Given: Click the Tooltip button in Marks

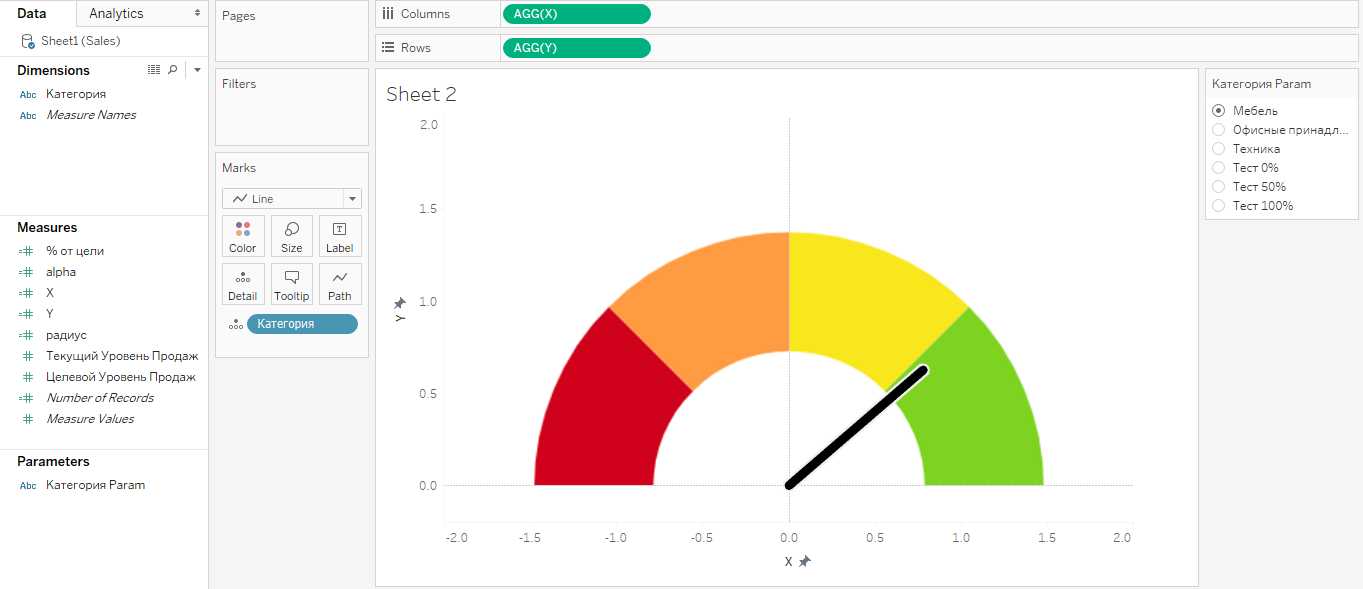Looking at the screenshot, I should (x=291, y=284).
